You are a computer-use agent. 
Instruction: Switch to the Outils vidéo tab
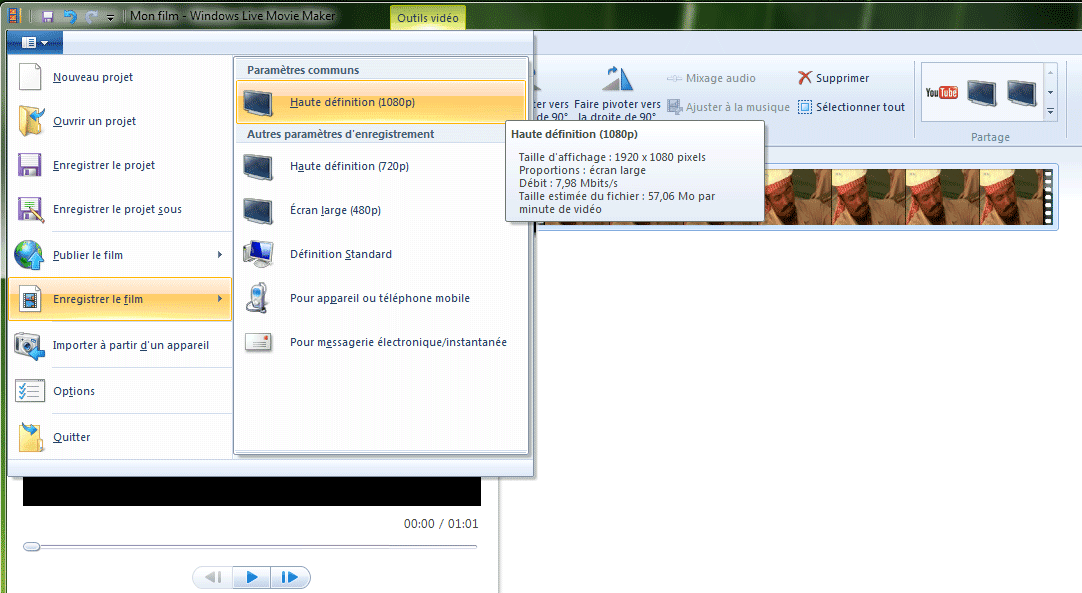(428, 18)
